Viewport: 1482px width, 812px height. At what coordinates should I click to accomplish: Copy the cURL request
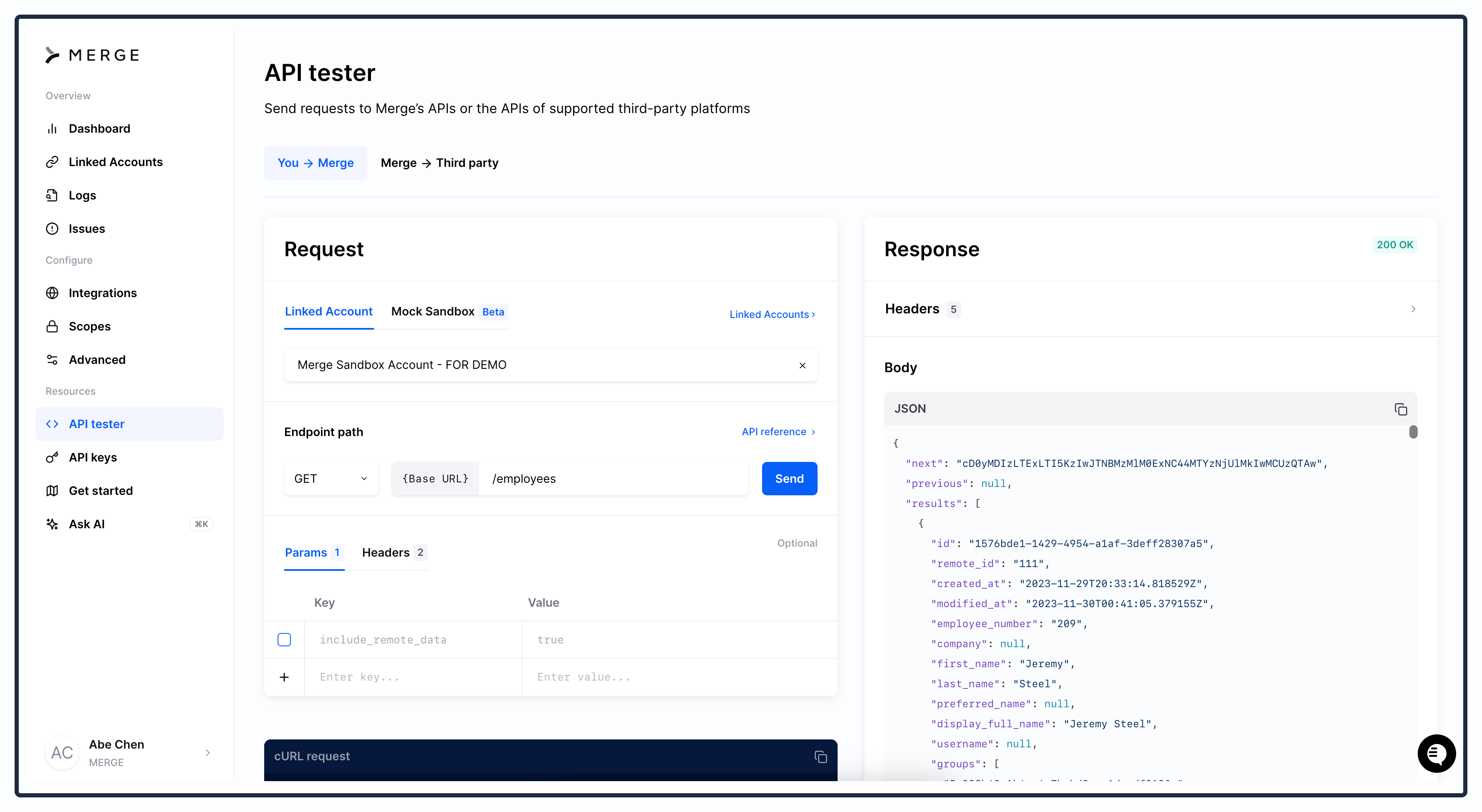point(821,757)
